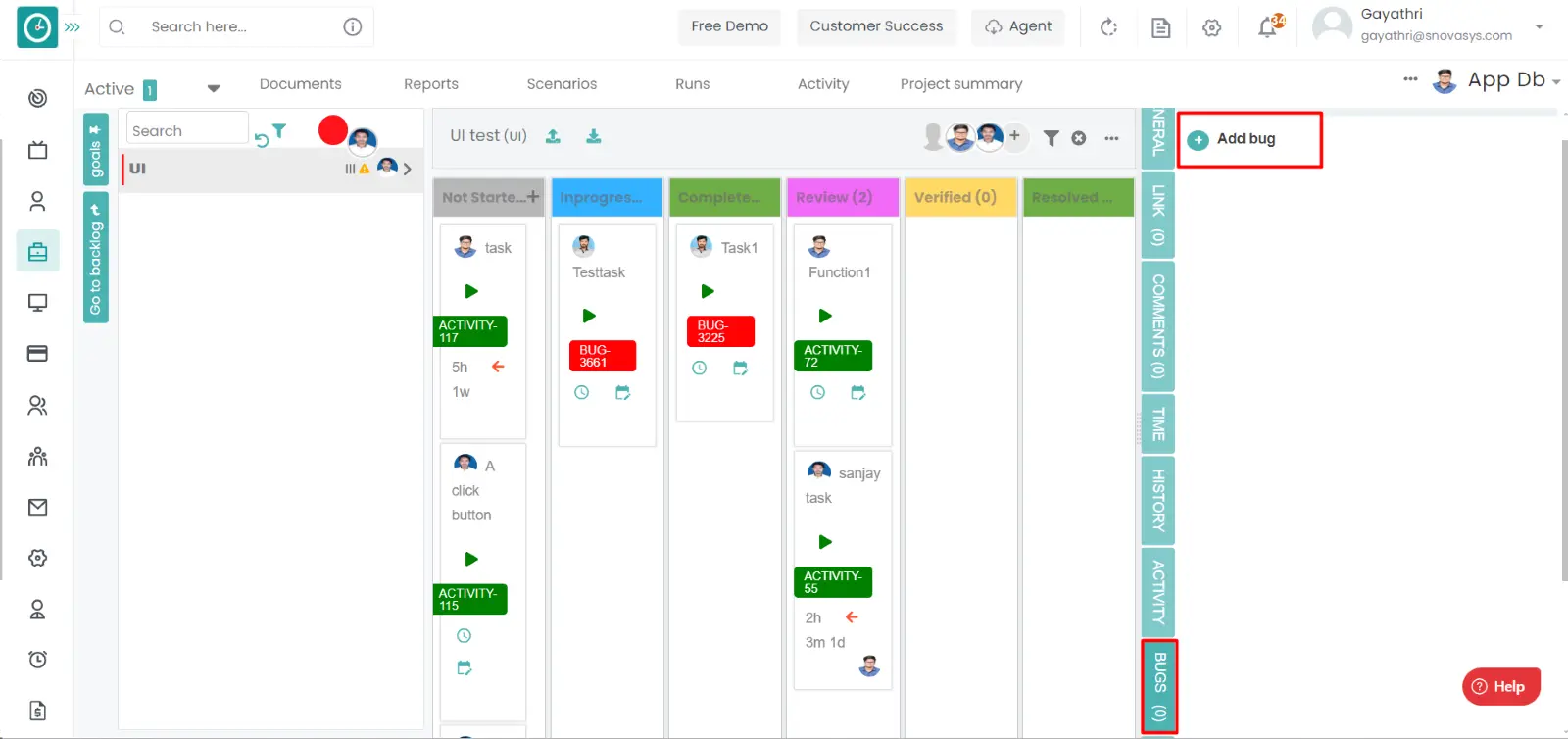Click the board filter funnel icon
The image size is (1568, 739).
(x=1051, y=138)
